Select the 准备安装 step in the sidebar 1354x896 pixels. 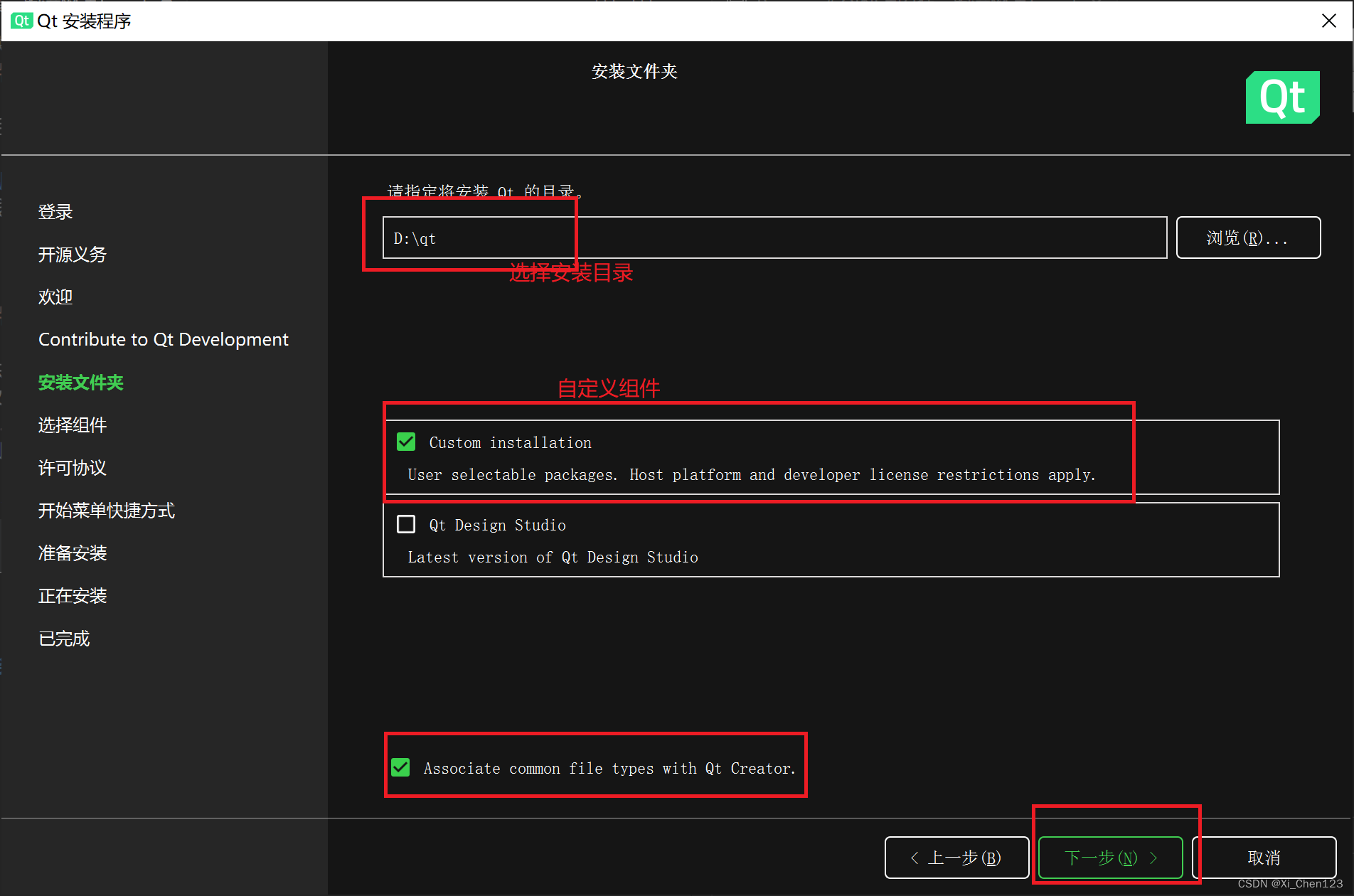[73, 553]
